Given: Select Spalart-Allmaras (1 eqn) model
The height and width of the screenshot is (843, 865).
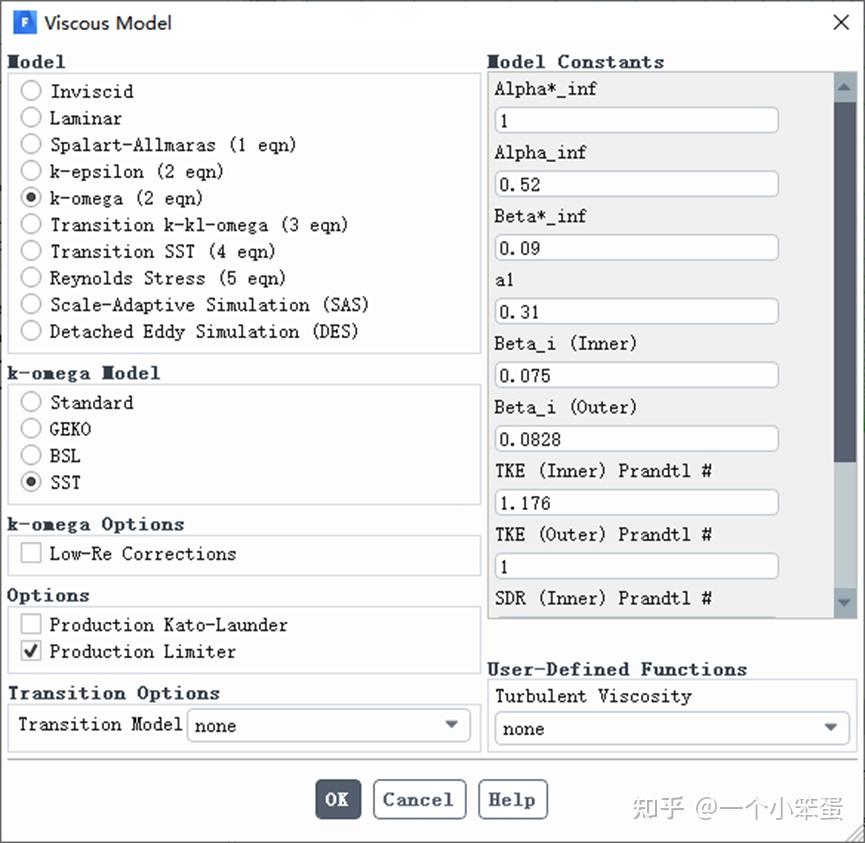Looking at the screenshot, I should (32, 145).
